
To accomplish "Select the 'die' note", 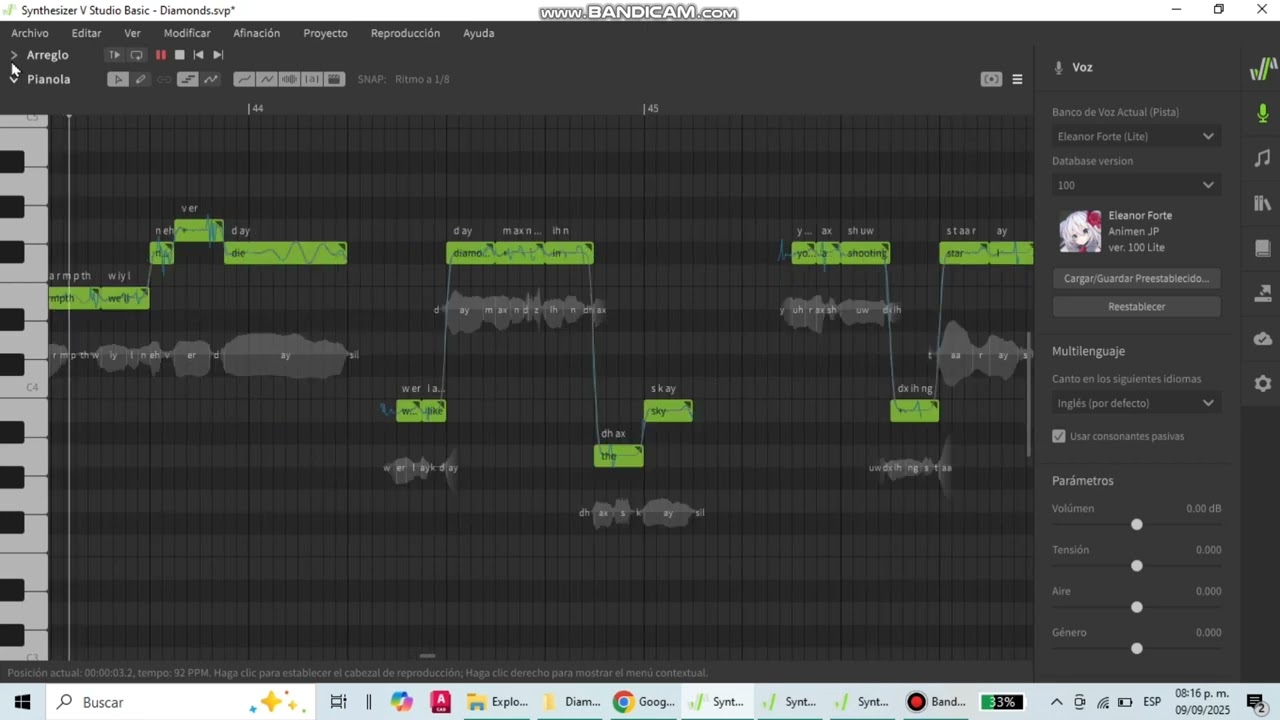I will click(x=285, y=253).
